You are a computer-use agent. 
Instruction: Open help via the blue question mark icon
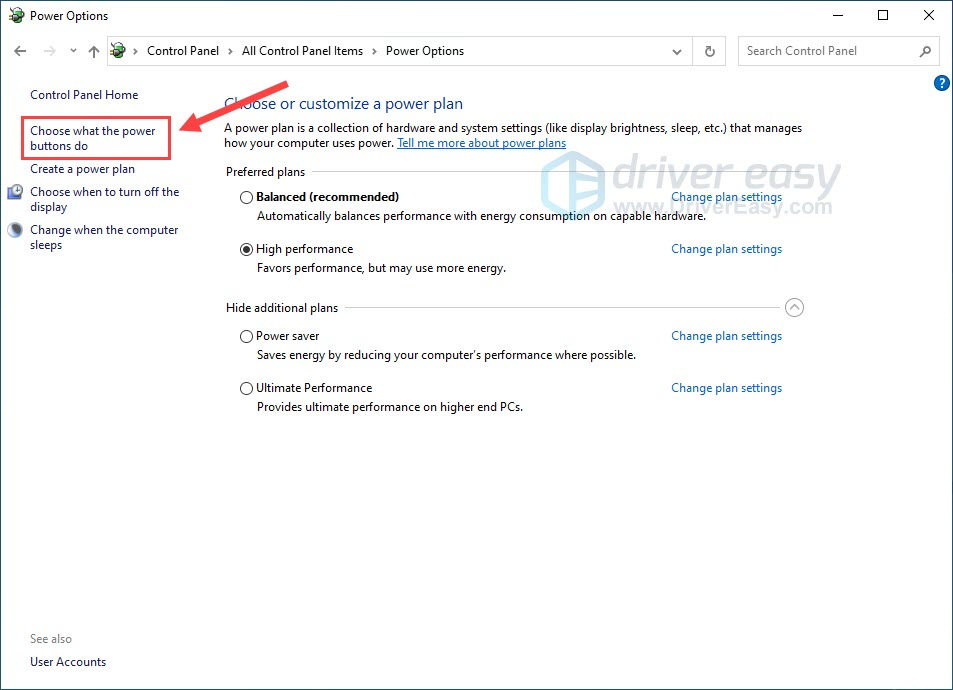coord(941,83)
